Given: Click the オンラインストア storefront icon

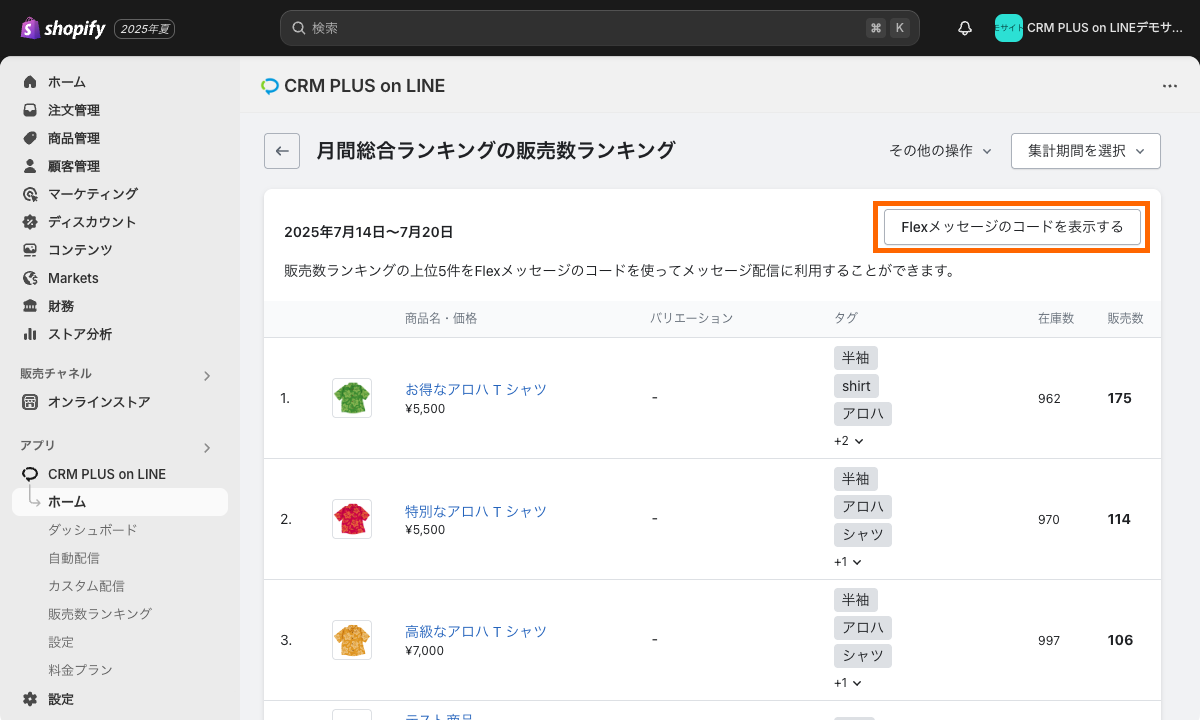Looking at the screenshot, I should 30,402.
